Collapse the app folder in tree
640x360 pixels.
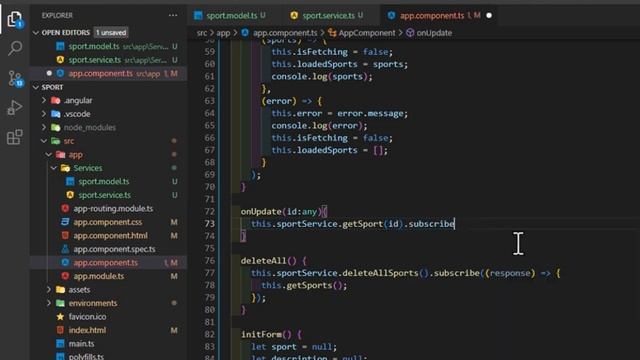pos(75,154)
